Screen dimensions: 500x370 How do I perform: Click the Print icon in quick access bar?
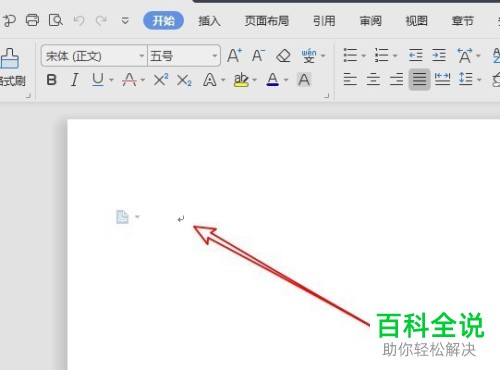click(32, 21)
